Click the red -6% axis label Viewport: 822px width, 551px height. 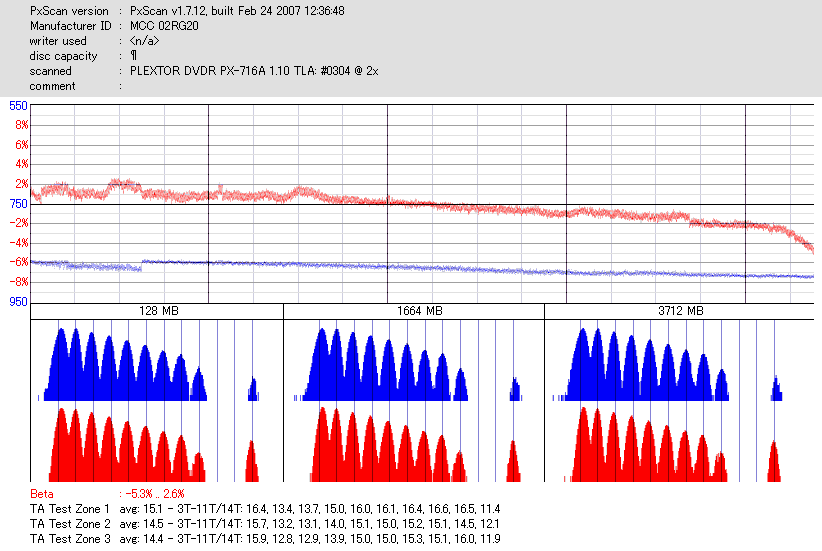pos(18,263)
